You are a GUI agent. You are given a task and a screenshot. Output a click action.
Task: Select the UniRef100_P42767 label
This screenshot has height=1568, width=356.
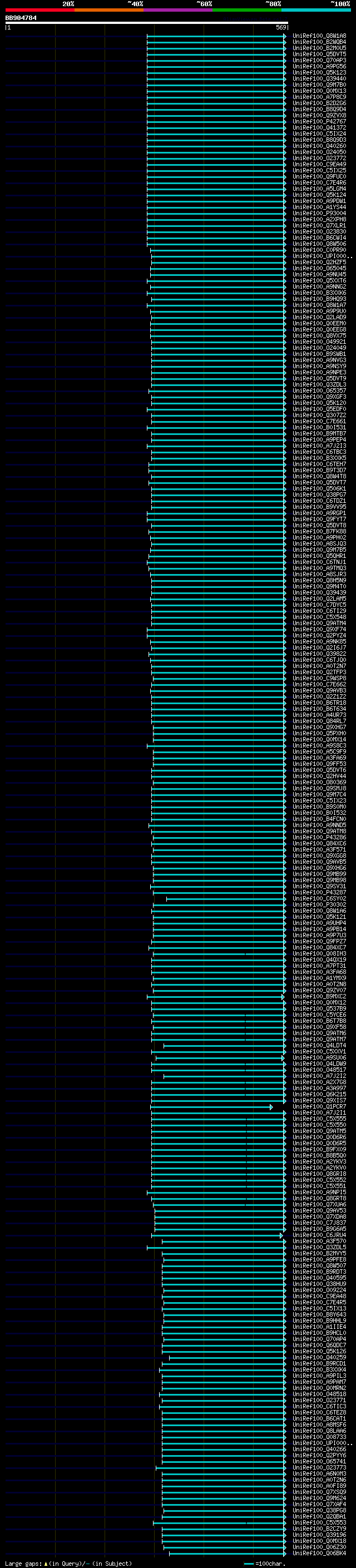[319, 122]
